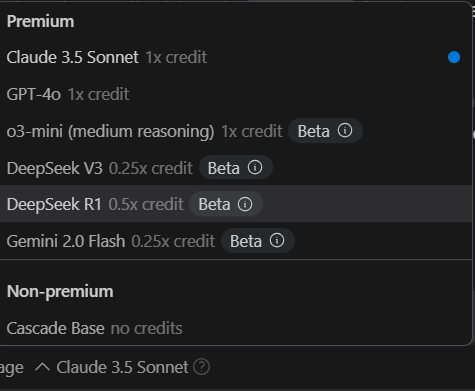Click info icon next to o3-mini Beta
The image size is (475, 391).
[345, 130]
